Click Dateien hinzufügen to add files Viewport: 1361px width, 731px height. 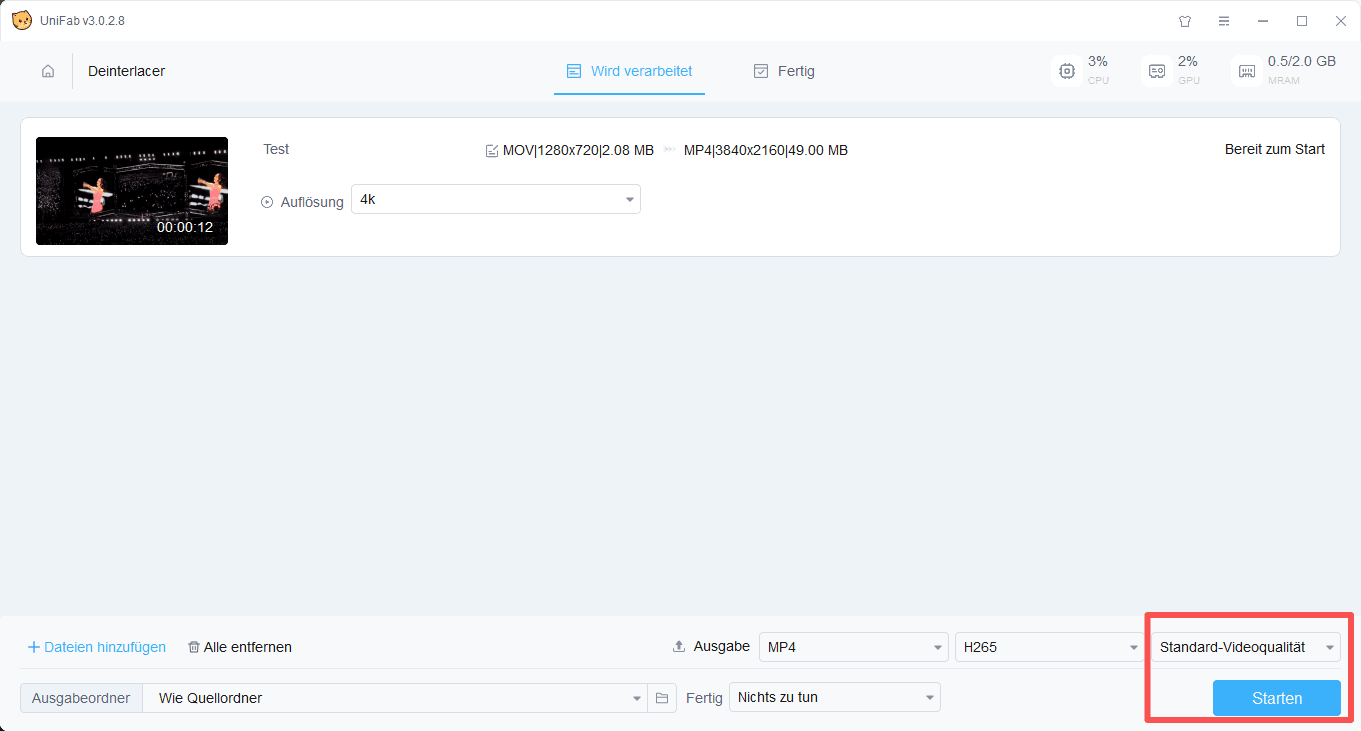pyautogui.click(x=96, y=647)
